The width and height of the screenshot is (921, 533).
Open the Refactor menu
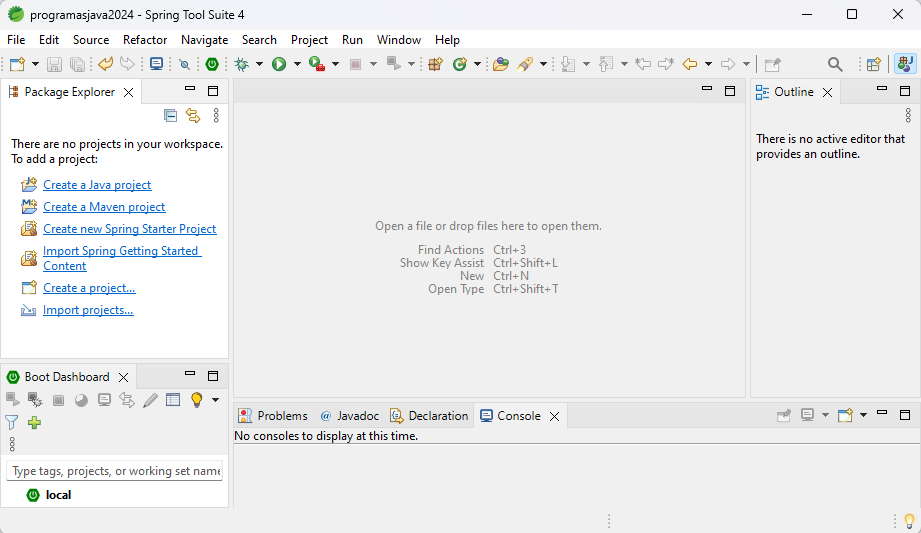145,39
